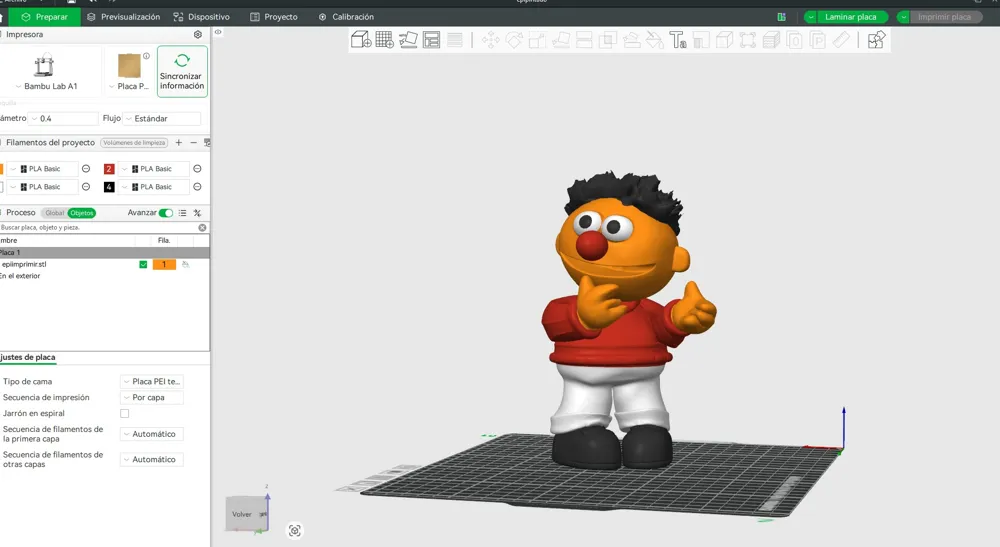Click orange filament 1 swatch on epiimprimir.stl
Image resolution: width=1000 pixels, height=547 pixels.
[x=164, y=265]
